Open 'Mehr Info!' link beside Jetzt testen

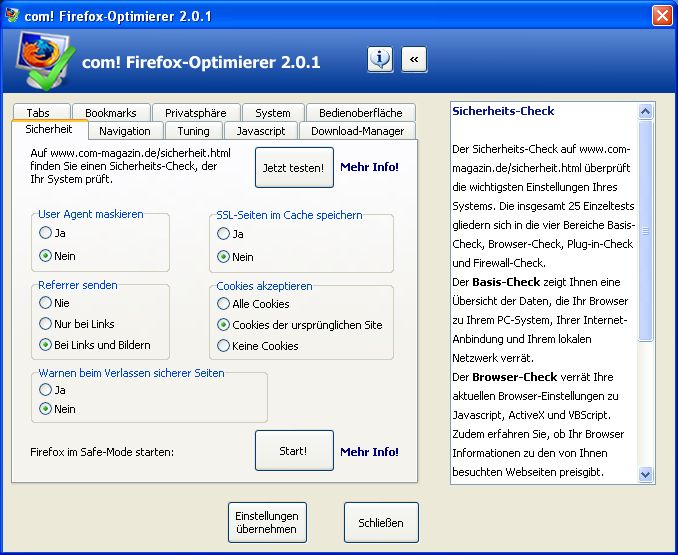369,168
